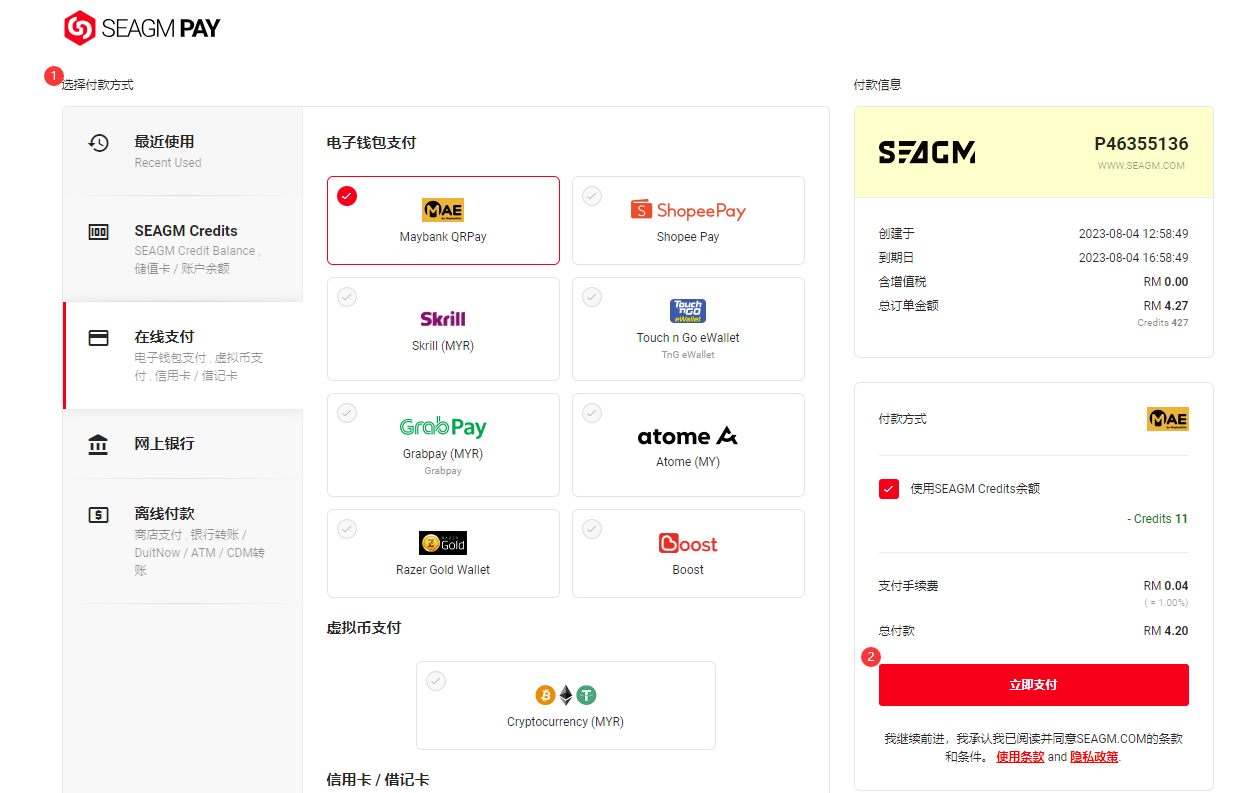Image resolution: width=1255 pixels, height=793 pixels.
Task: Click the SEAGM PAY logo
Action: [142, 28]
